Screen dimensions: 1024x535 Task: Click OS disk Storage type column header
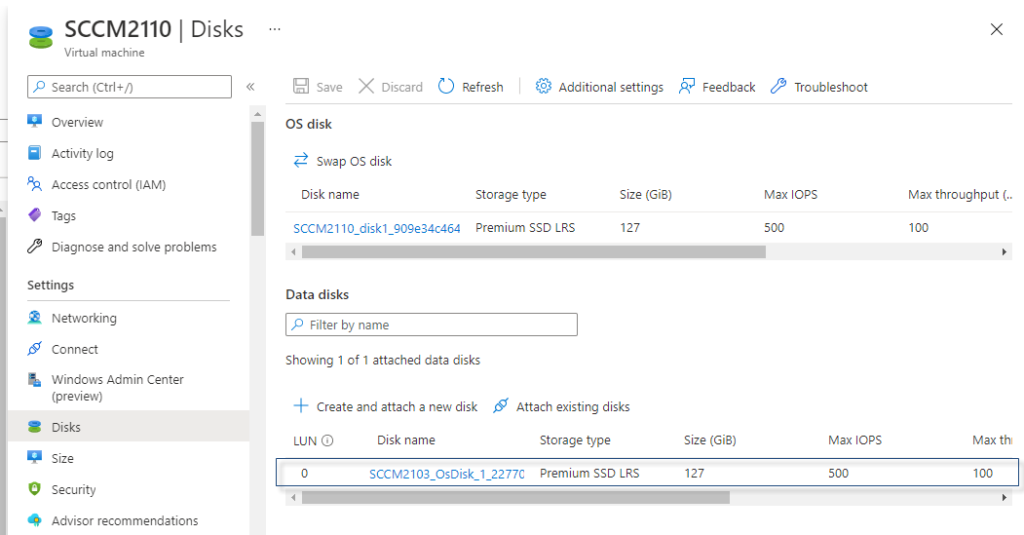pos(511,195)
